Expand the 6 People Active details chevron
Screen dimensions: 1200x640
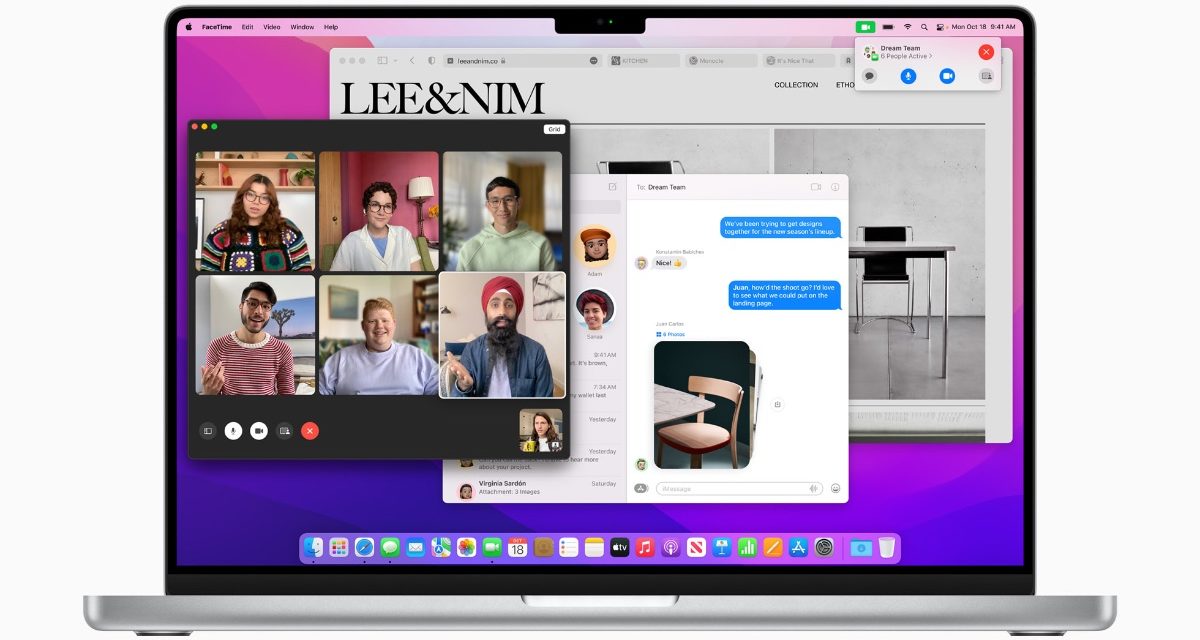[x=931, y=56]
